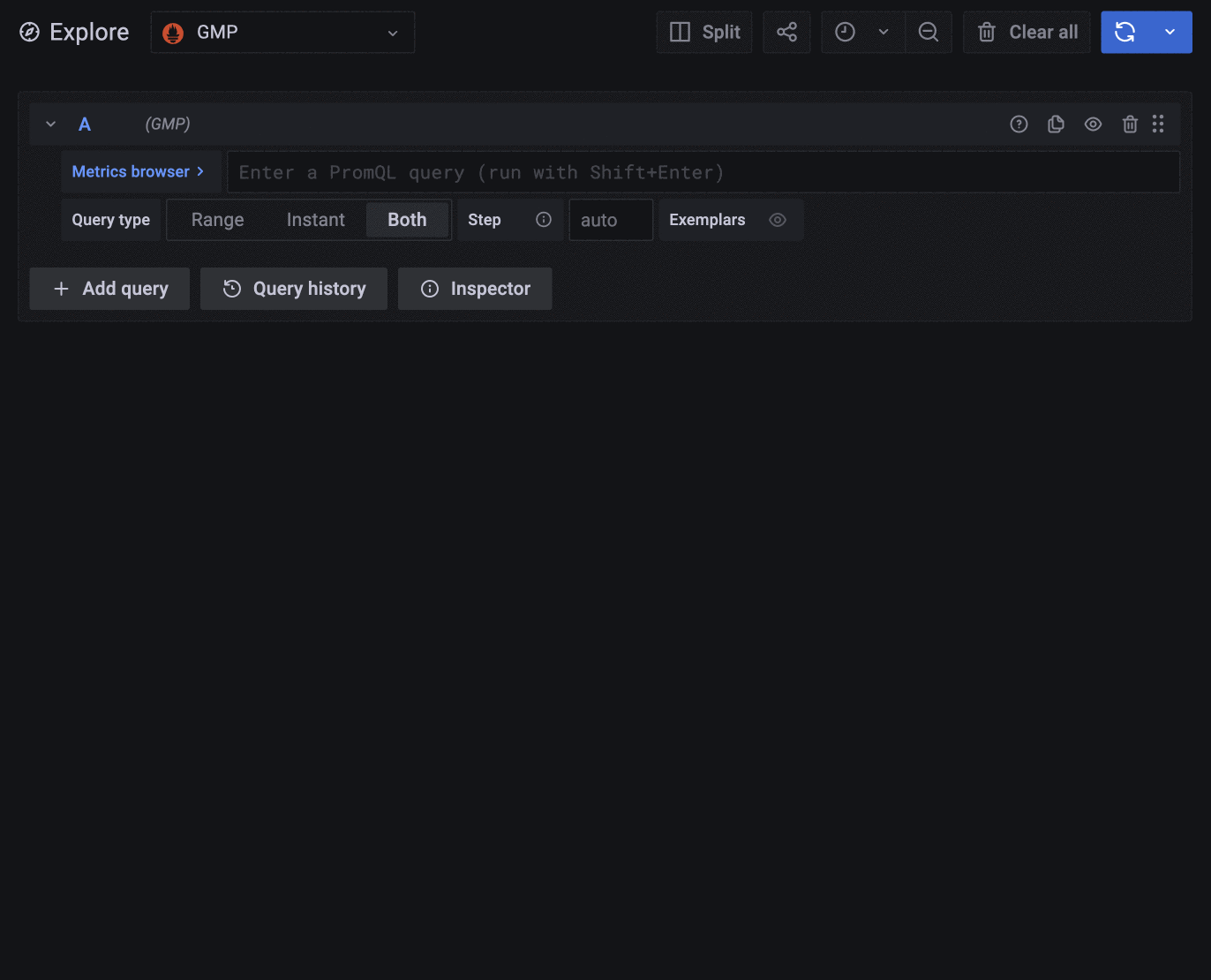This screenshot has height=980, width=1211.
Task: Switch query type to Range
Action: (217, 220)
